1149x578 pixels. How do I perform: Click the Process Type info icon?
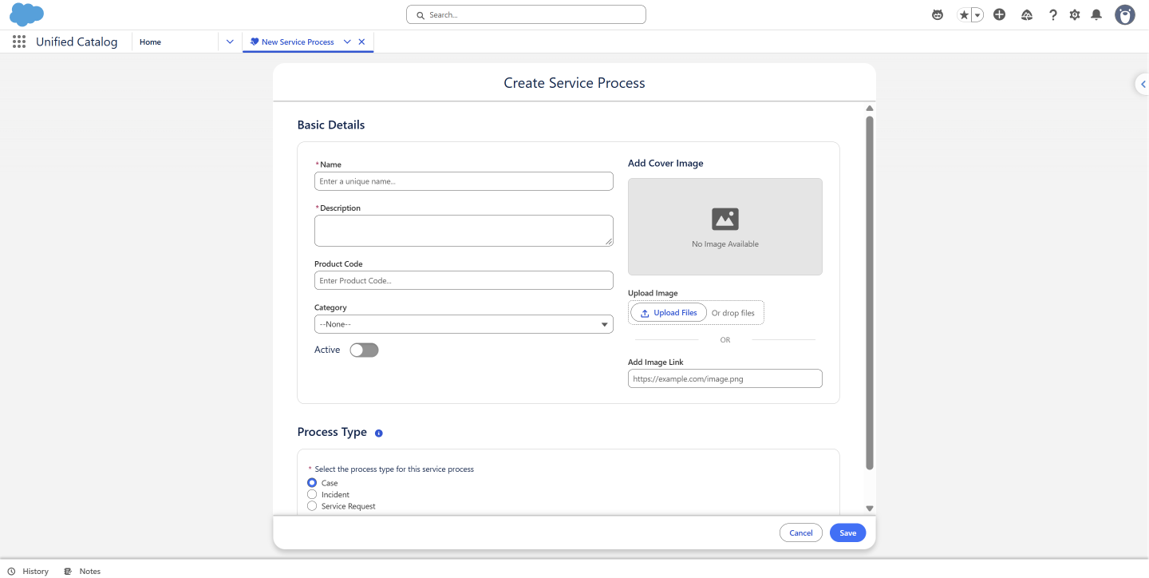point(379,433)
